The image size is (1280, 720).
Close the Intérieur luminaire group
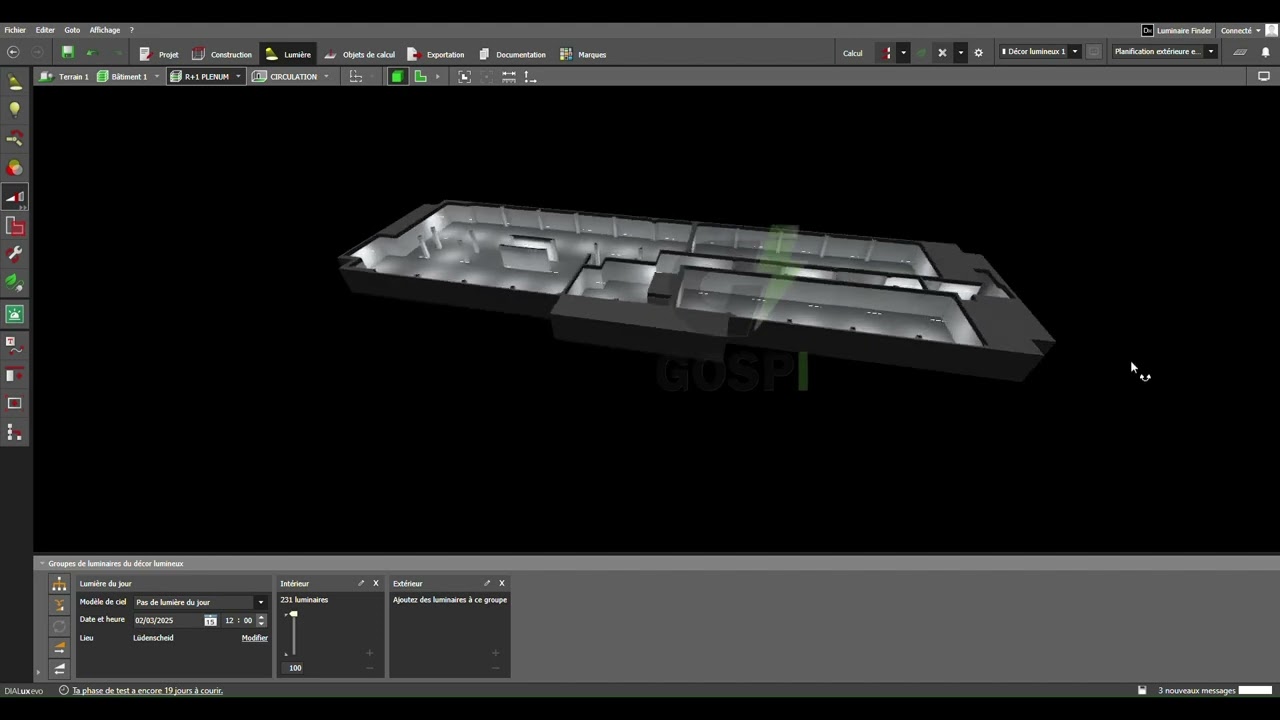point(376,583)
